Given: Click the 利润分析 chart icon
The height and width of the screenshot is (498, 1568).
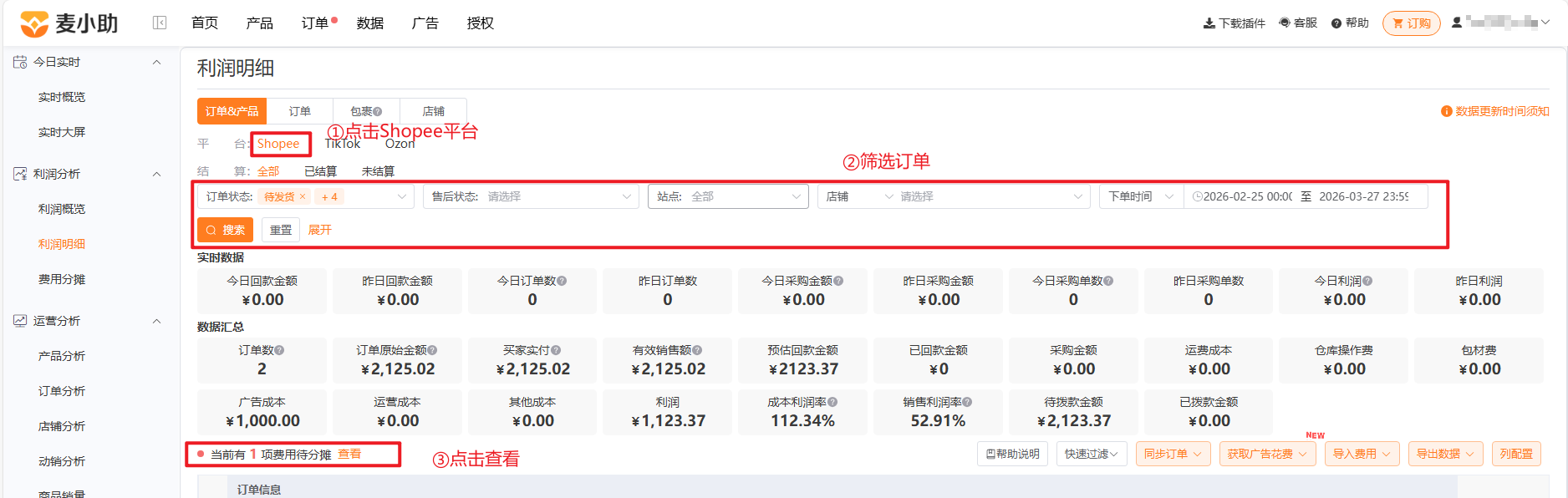Looking at the screenshot, I should pos(20,174).
